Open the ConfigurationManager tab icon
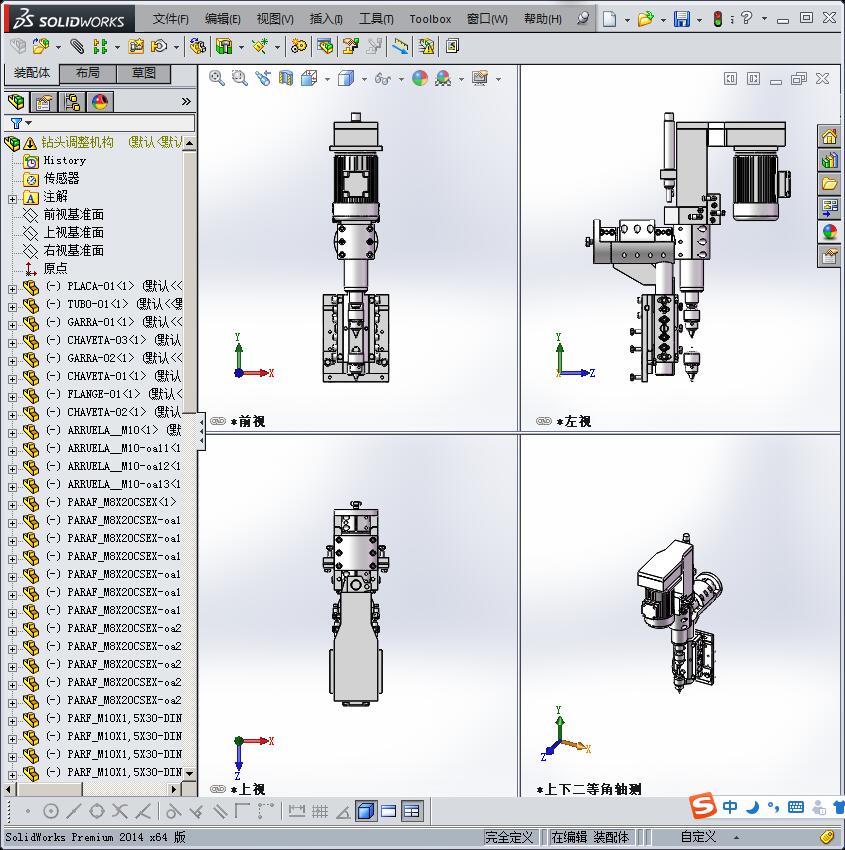845x850 pixels. click(72, 102)
